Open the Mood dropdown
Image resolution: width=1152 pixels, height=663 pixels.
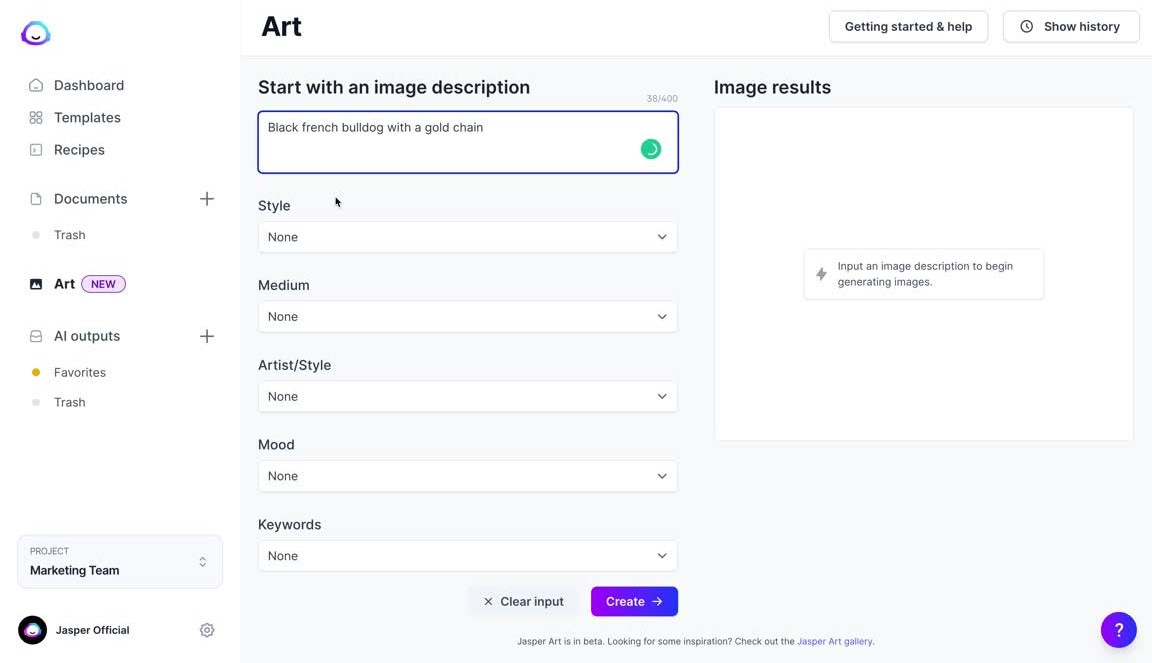467,476
